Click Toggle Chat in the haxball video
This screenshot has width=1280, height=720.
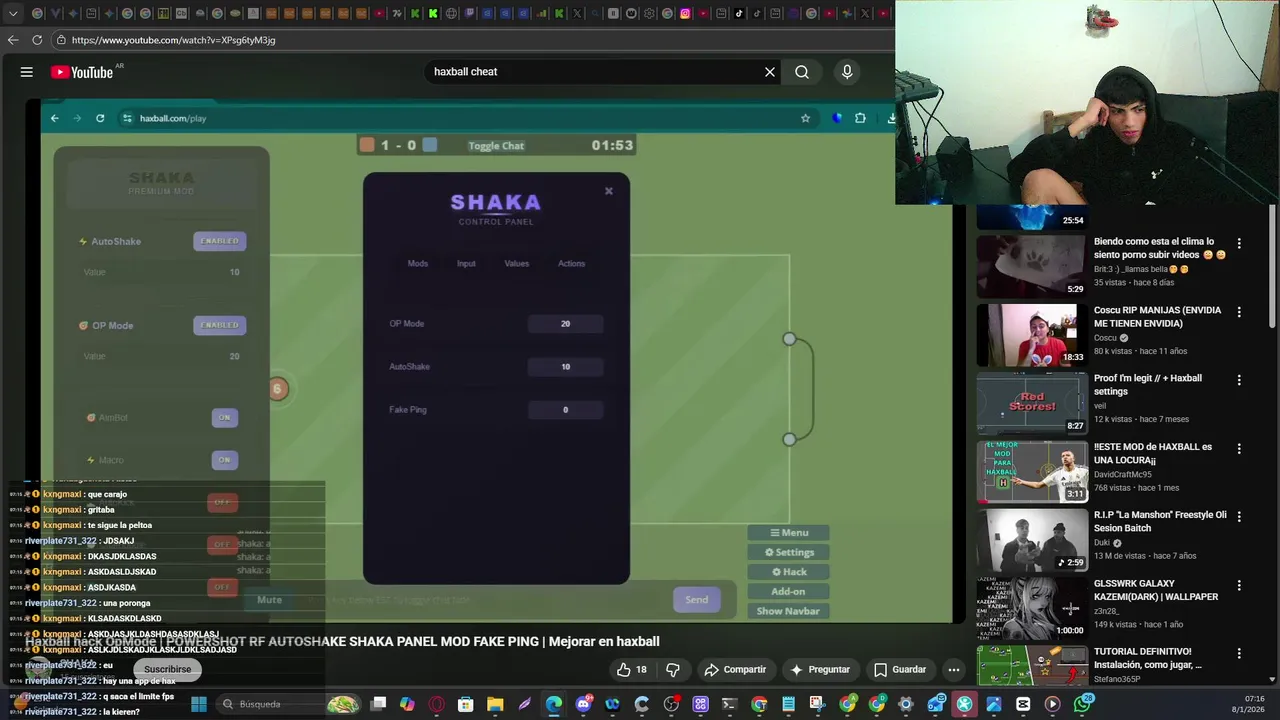pos(496,146)
